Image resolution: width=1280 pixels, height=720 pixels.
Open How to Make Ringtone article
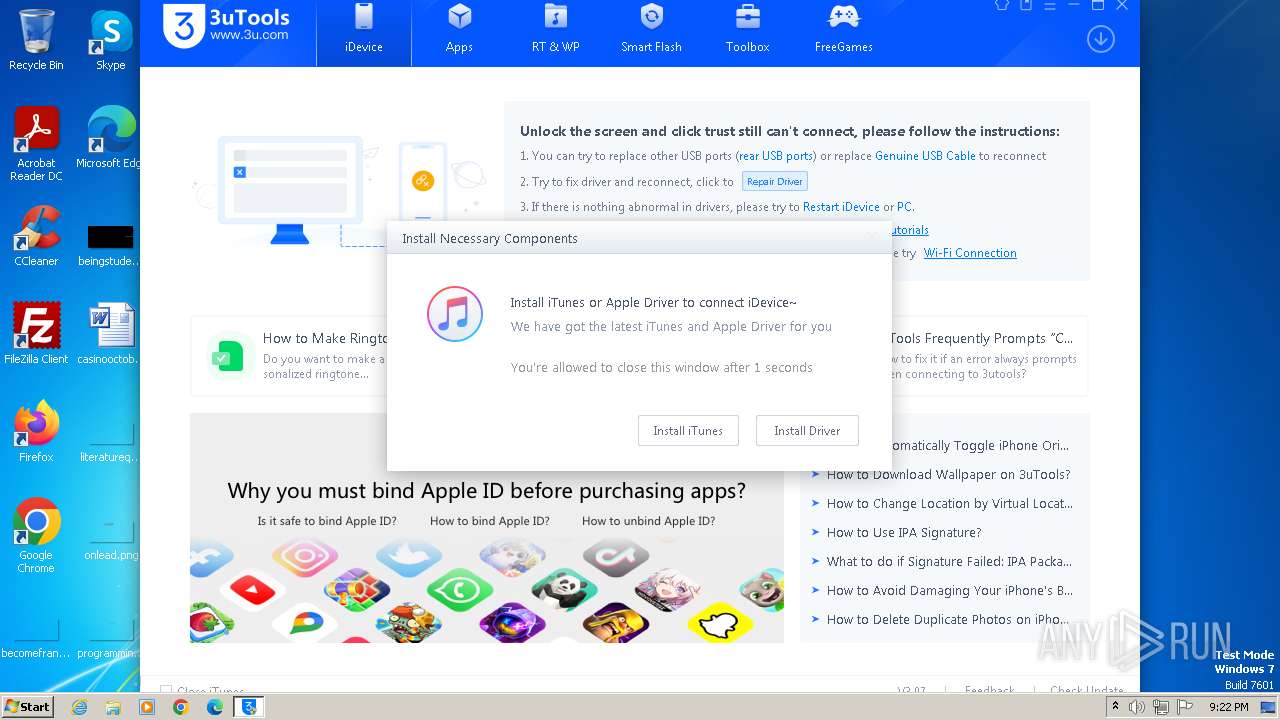pyautogui.click(x=324, y=339)
